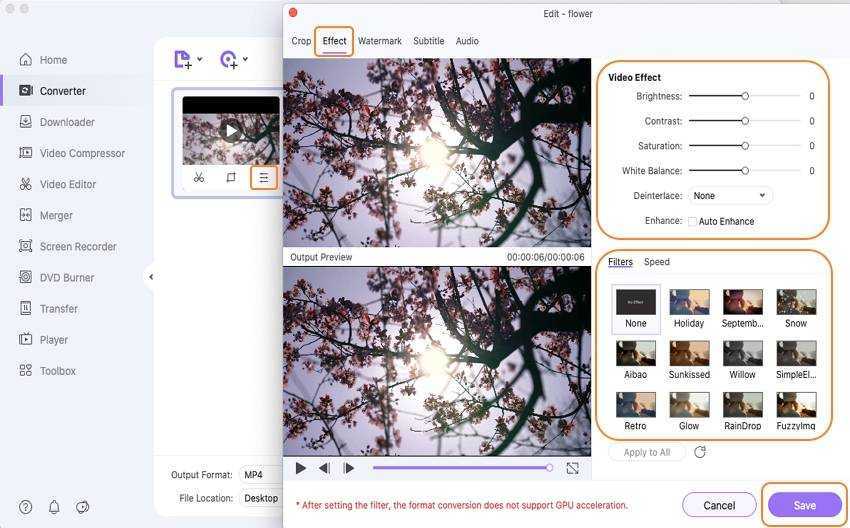Click the reset filter refresh icon
This screenshot has width=850, height=528.
click(700, 452)
